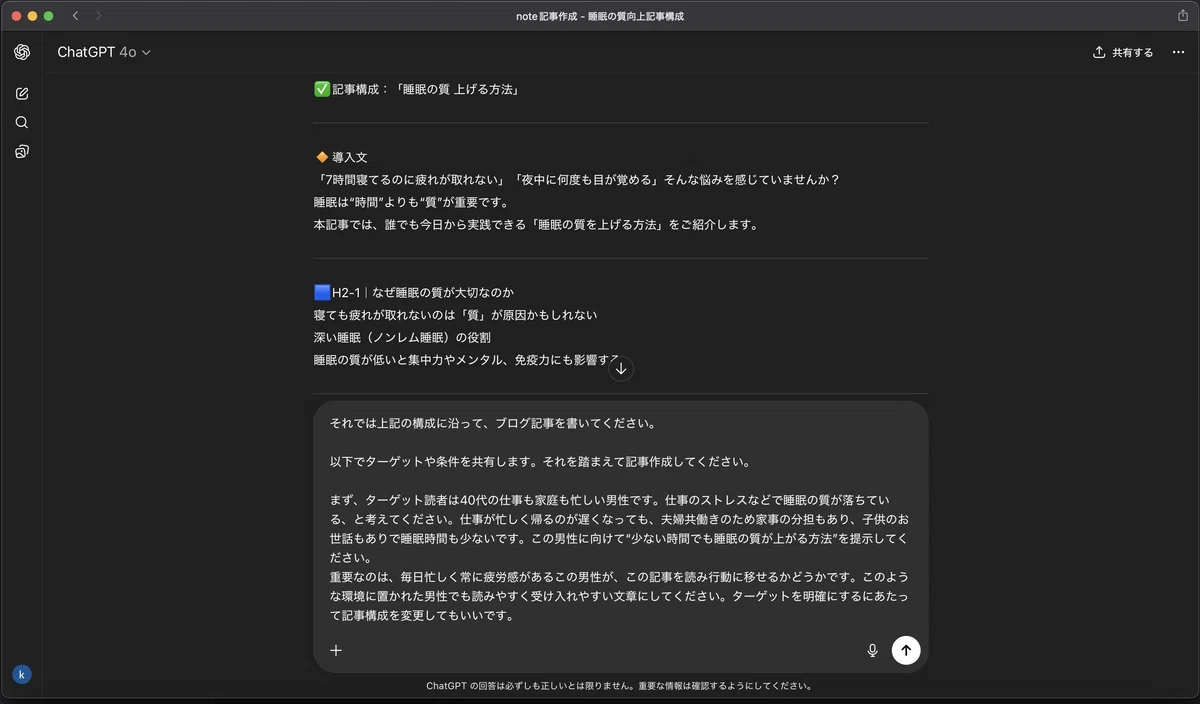Viewport: 1200px width, 704px height.
Task: Click the ChatGPT disclaimer text at bottom
Action: click(619, 686)
